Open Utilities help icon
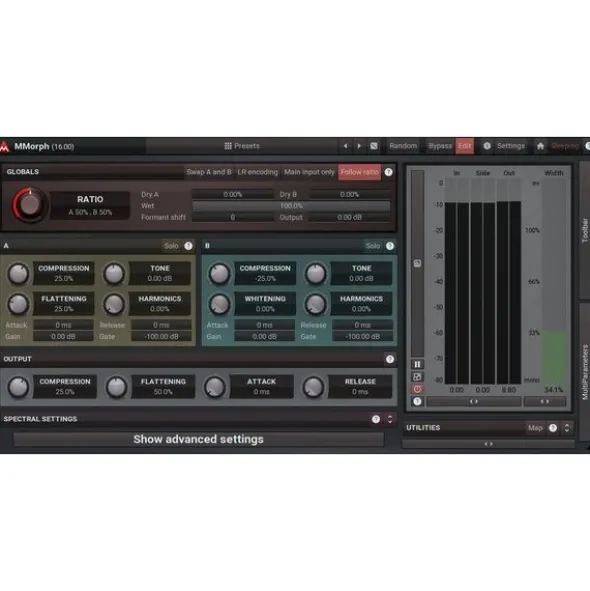 [x=553, y=428]
